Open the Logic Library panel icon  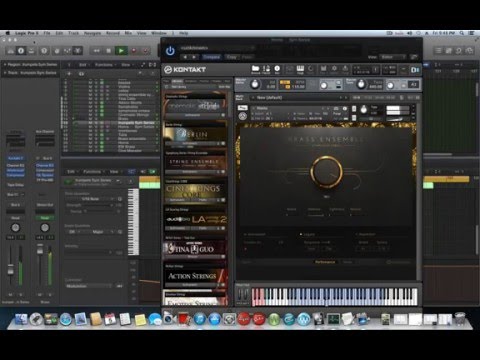pos(11,51)
